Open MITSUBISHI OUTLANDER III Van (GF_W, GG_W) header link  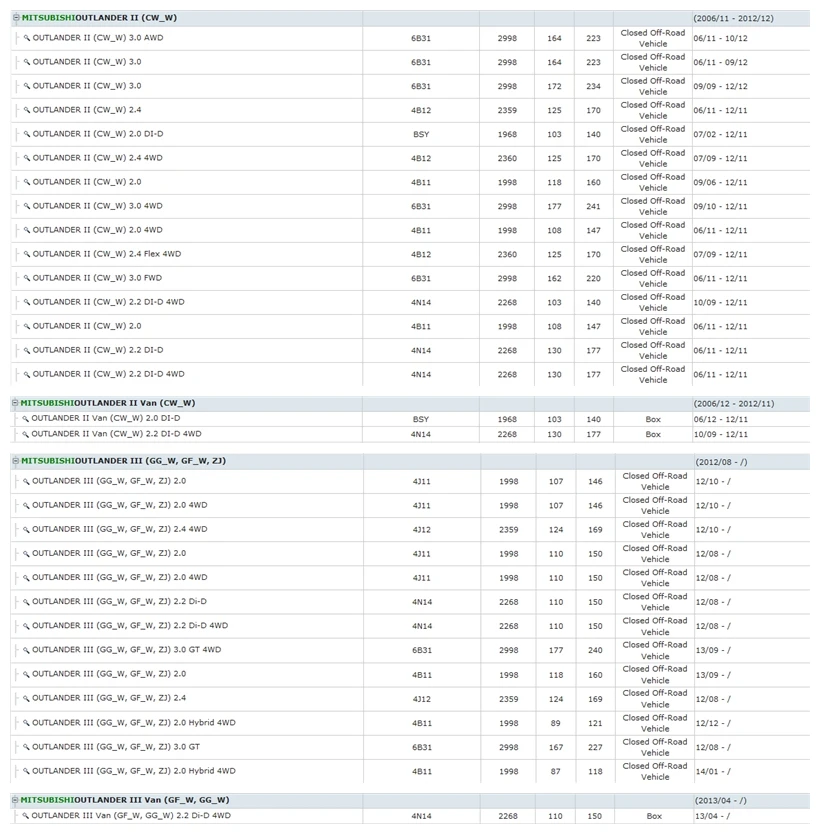(x=125, y=800)
